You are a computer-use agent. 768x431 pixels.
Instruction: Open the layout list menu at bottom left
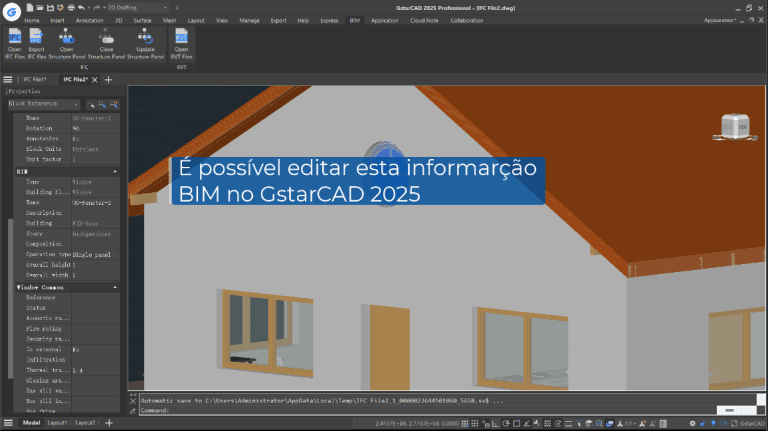8,423
